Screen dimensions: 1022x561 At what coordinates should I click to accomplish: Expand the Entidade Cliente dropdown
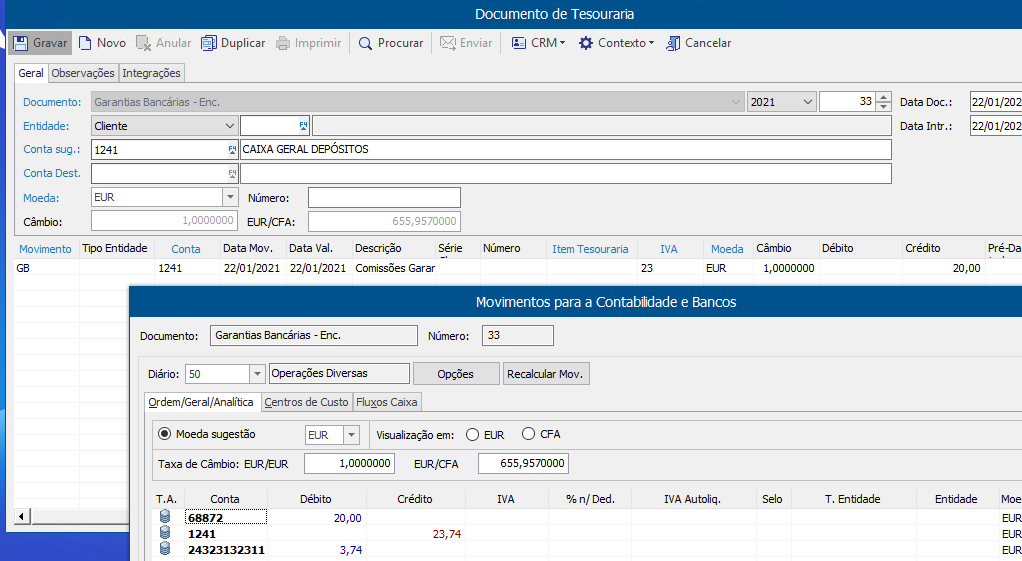(x=229, y=126)
